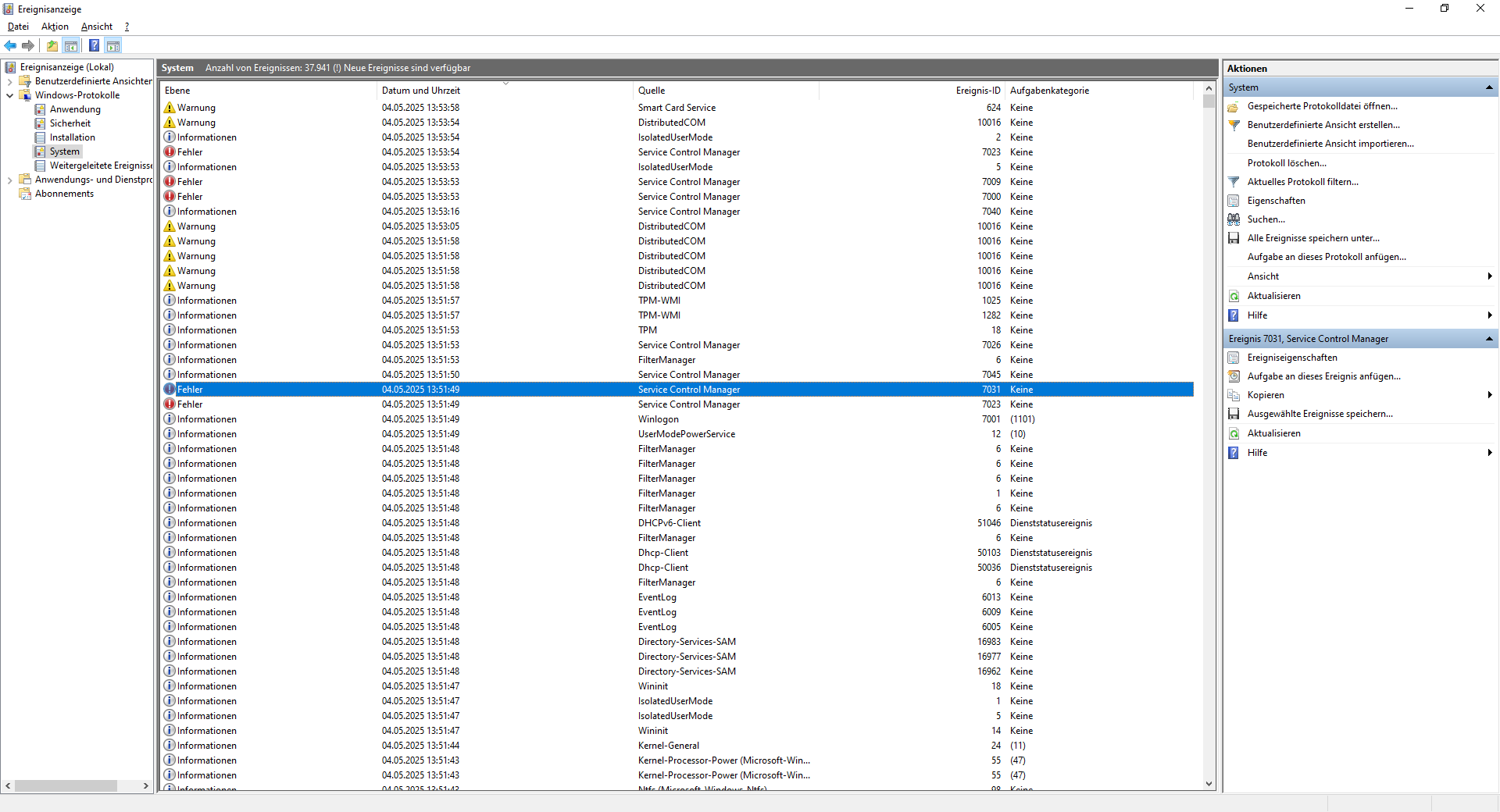Open the Ansicht menu in menu bar
The height and width of the screenshot is (812, 1500).
click(x=97, y=27)
